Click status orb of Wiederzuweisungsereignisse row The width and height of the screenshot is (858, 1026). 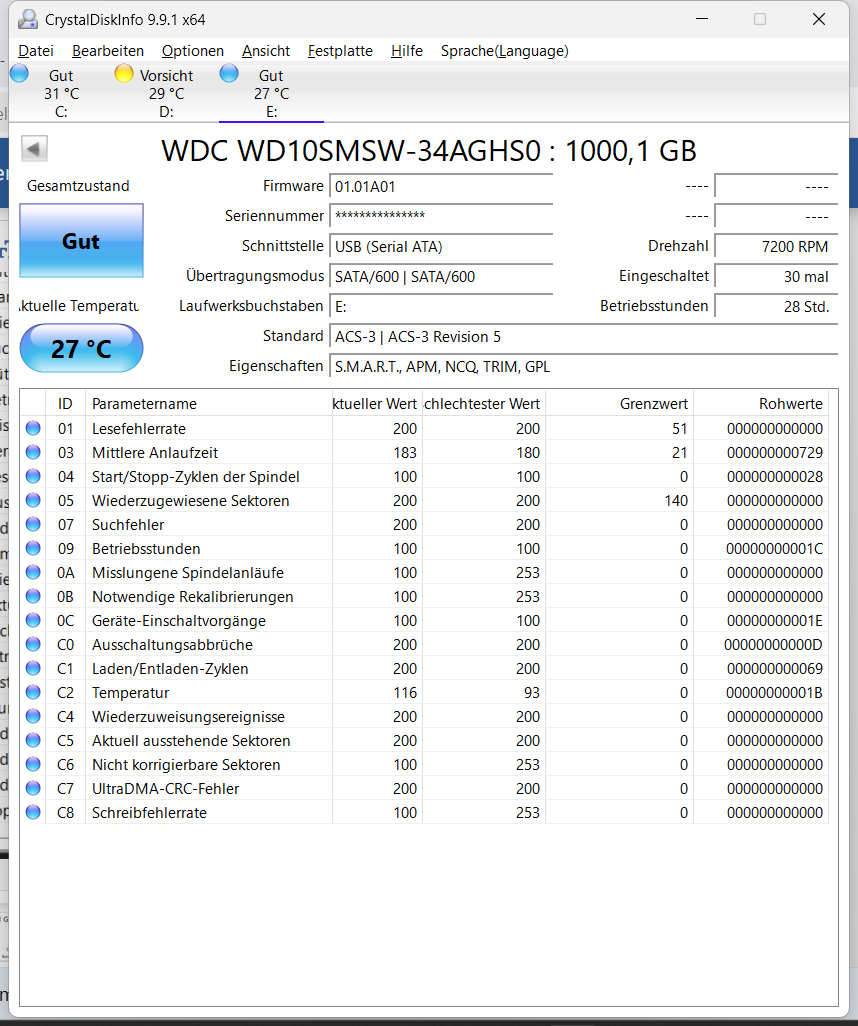(33, 716)
